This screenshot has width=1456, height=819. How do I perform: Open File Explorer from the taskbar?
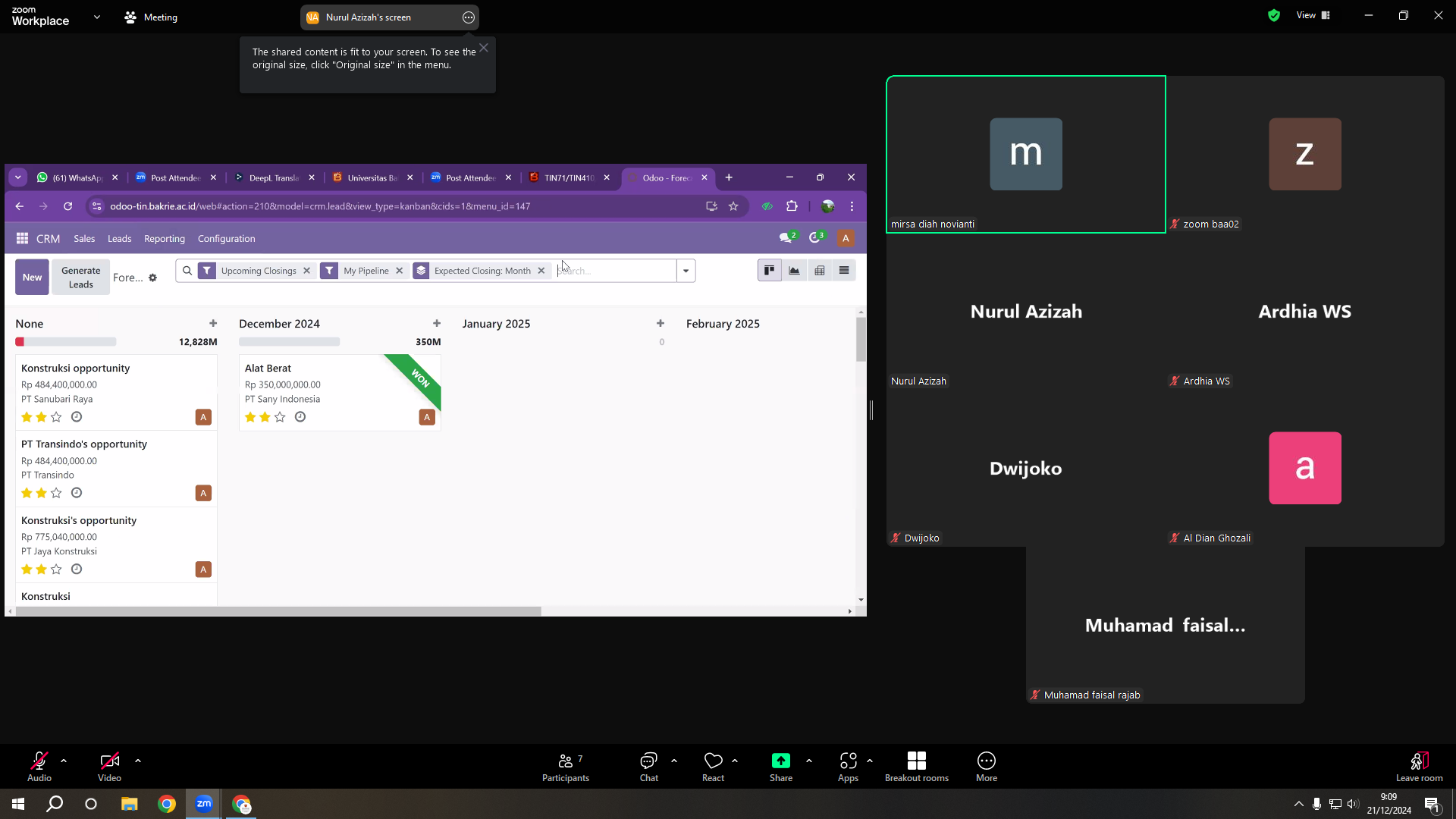[130, 804]
